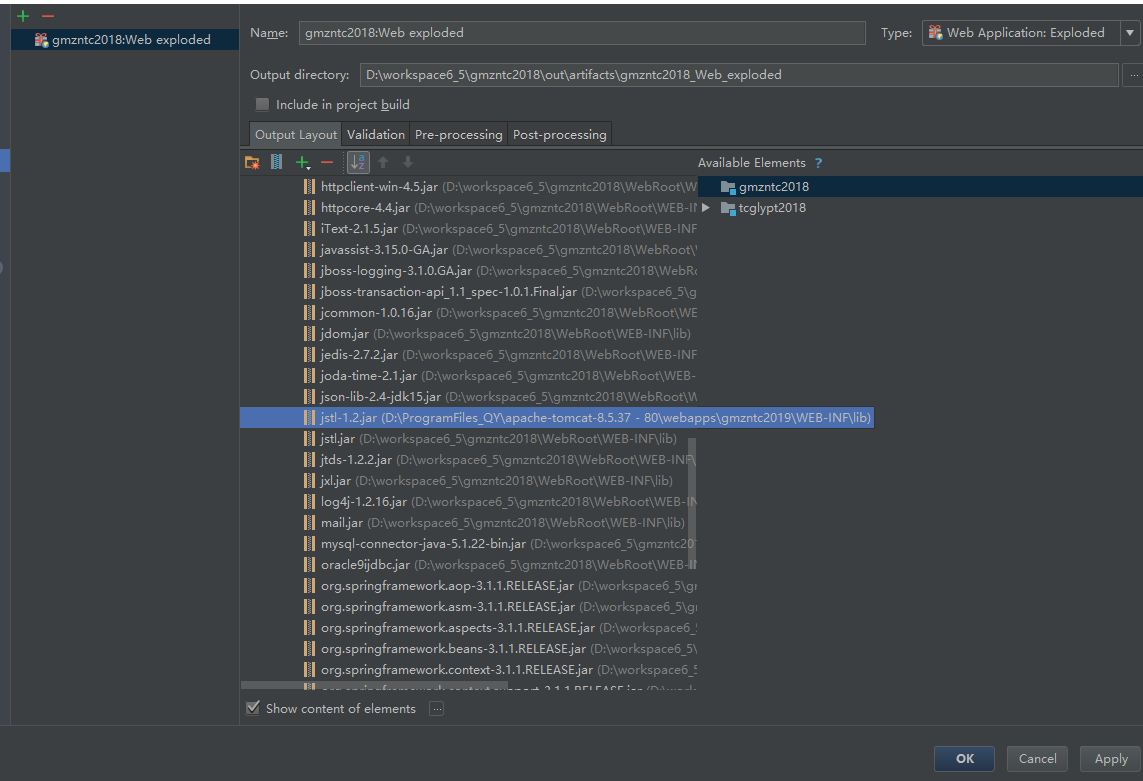This screenshot has width=1143, height=781.
Task: Expand the tcglypt2018 module node
Action: [x=706, y=208]
